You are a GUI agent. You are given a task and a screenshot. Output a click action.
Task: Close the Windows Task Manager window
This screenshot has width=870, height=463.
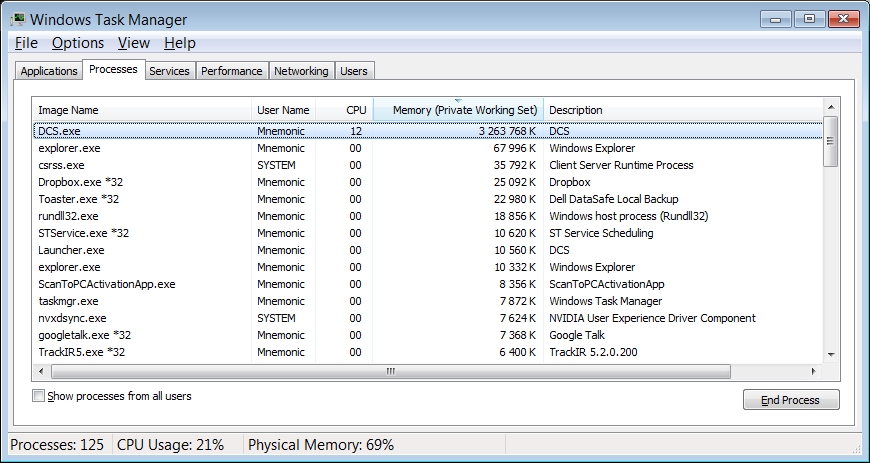tap(843, 19)
